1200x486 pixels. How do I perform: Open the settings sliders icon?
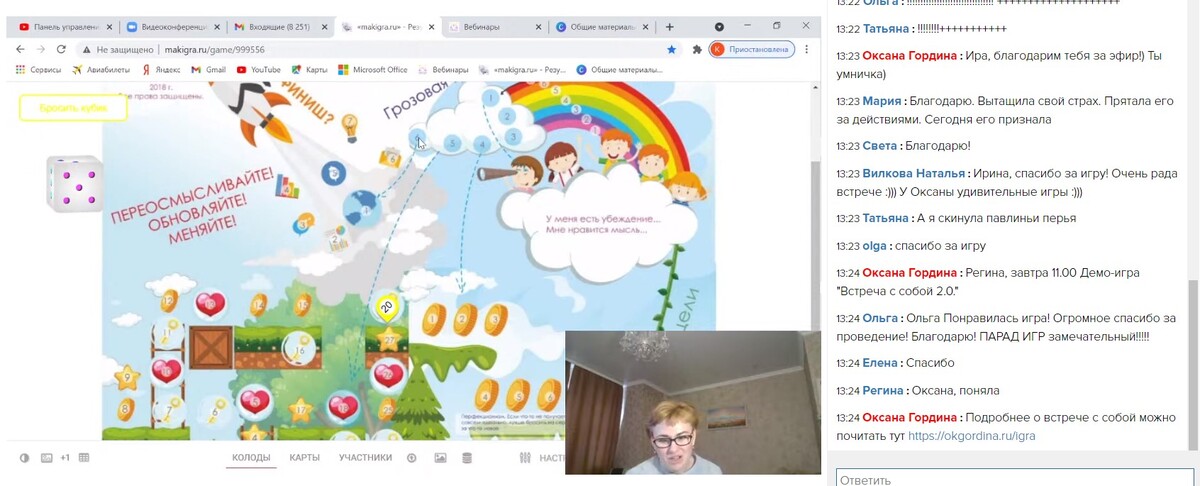pyautogui.click(x=525, y=458)
